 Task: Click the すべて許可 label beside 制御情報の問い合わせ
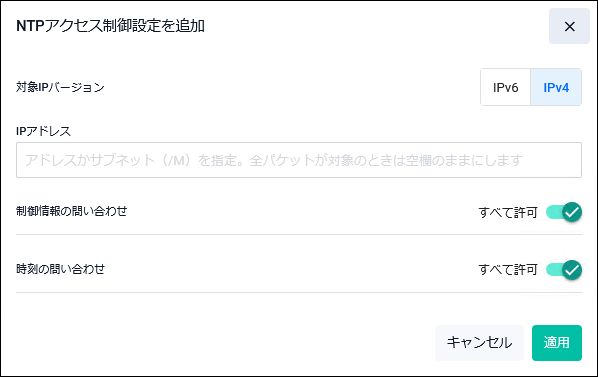point(508,212)
